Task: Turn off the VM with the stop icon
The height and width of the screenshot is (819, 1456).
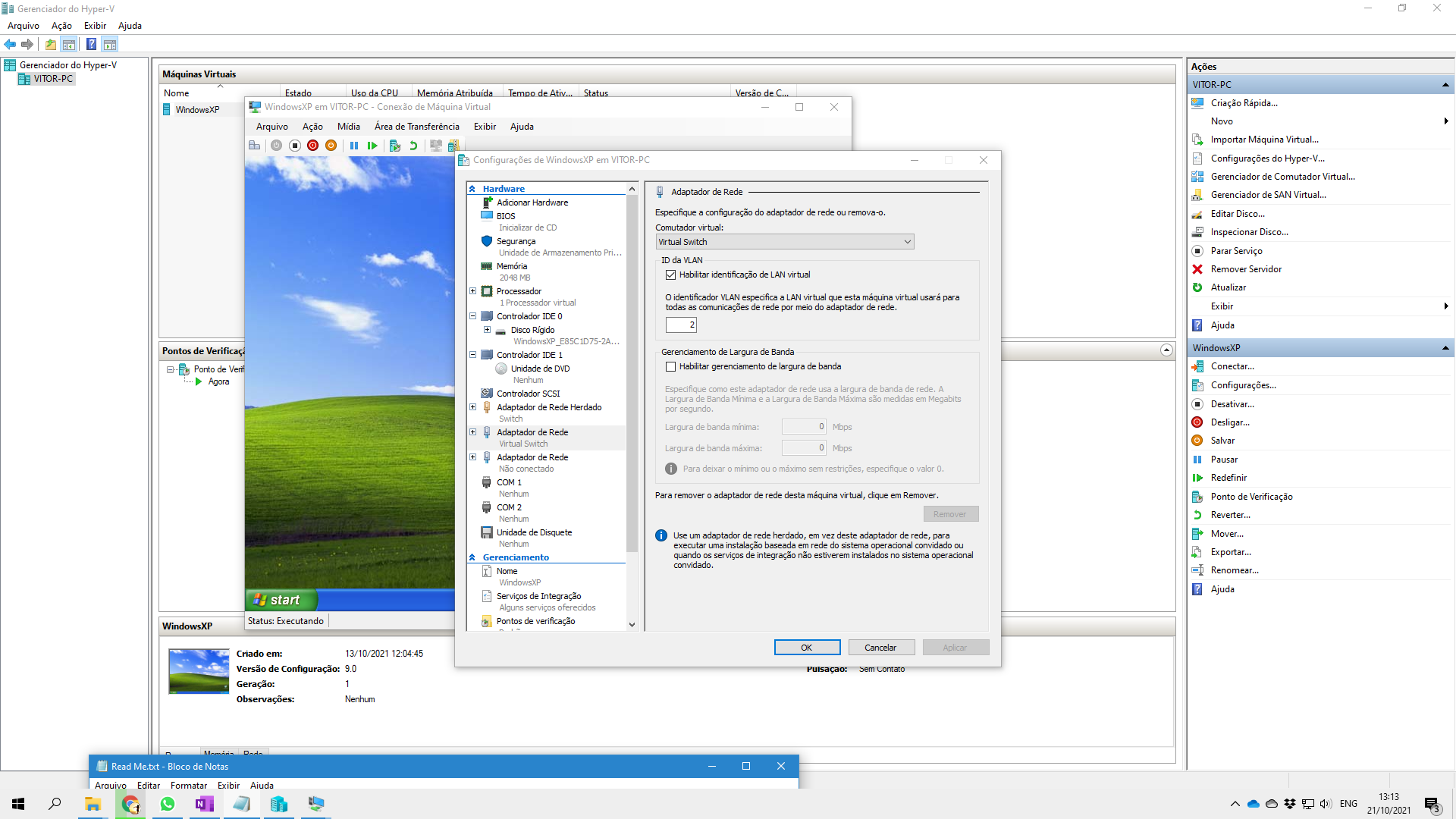Action: pos(295,146)
